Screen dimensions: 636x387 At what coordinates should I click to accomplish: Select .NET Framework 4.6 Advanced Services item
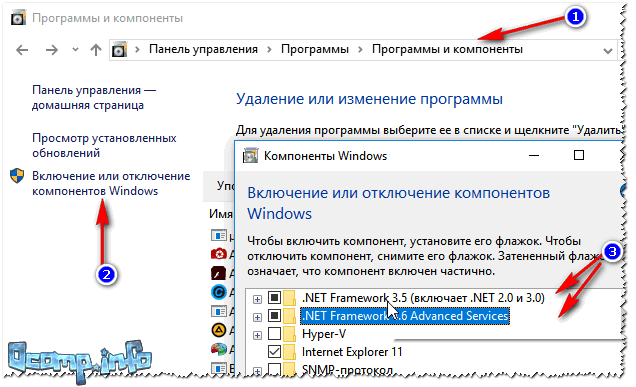tap(405, 316)
